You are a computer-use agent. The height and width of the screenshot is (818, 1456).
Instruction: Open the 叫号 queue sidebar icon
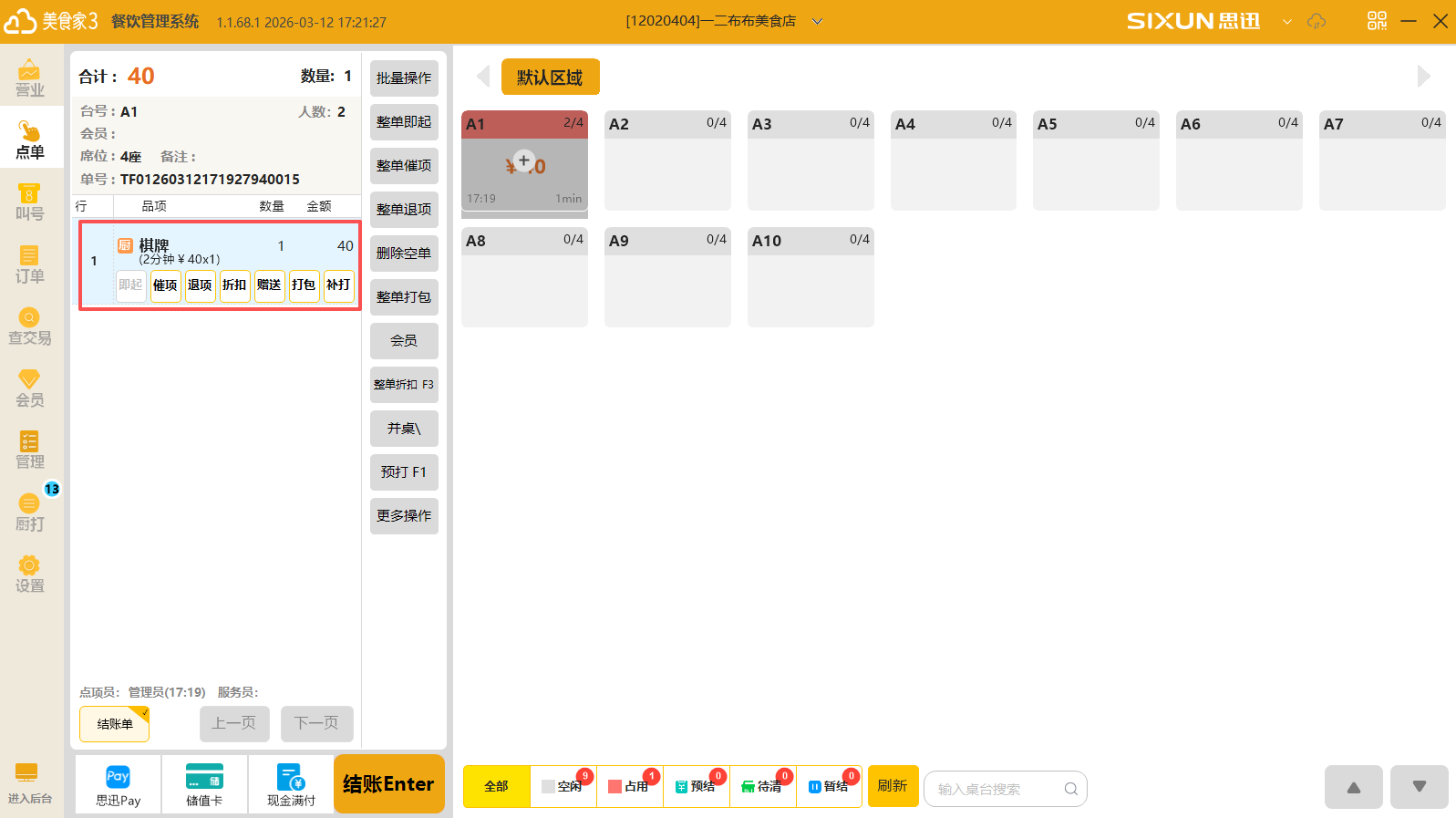coord(29,202)
